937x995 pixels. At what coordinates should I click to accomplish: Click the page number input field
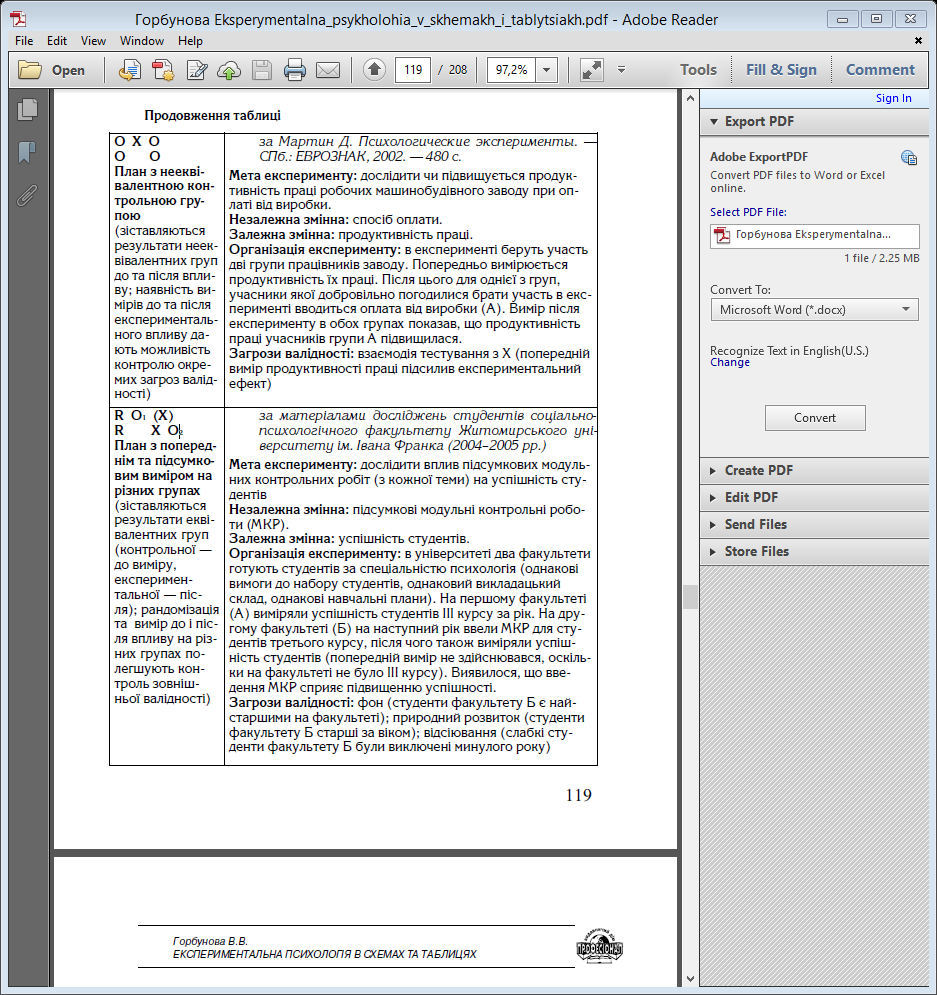[x=413, y=70]
